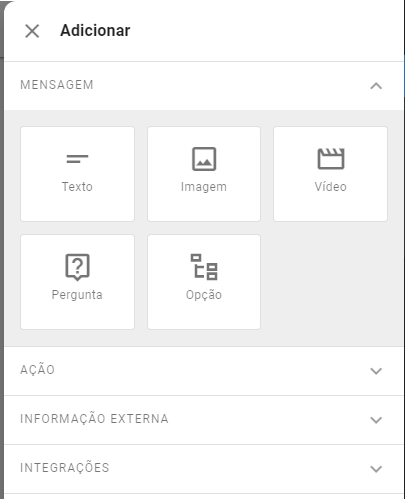Screen dimensions: 405x499
Task: Click the Texto lines icon
Action: [x=77, y=159]
